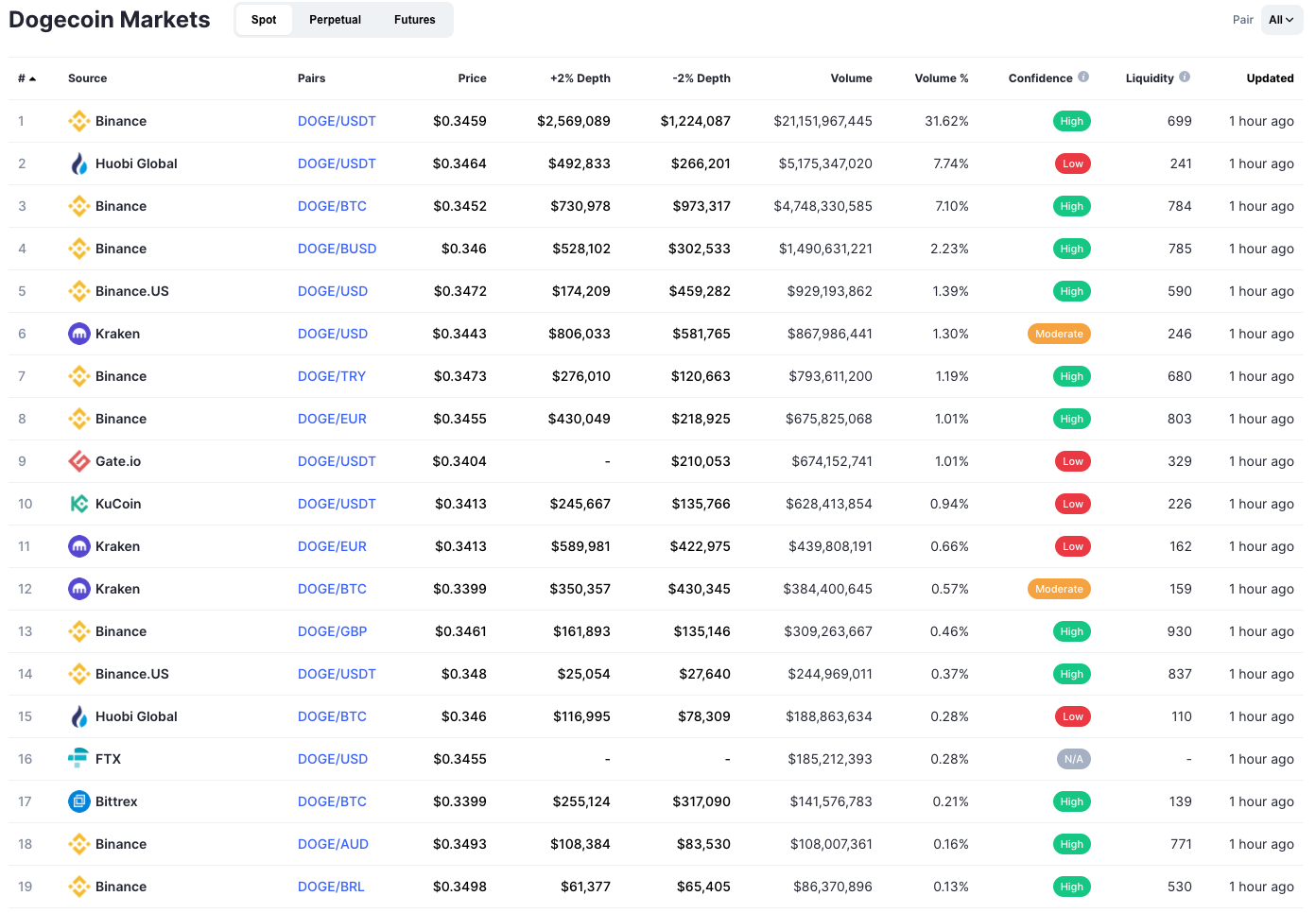
Task: Sort table by +2% Depth header
Action: [580, 78]
